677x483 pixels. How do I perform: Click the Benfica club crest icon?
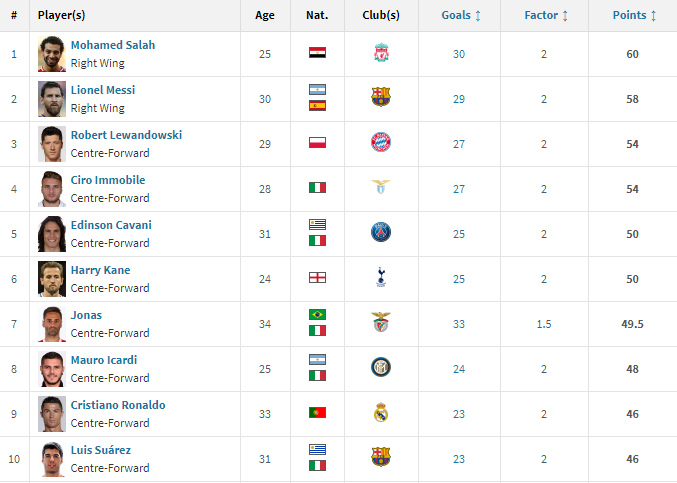pos(380,323)
